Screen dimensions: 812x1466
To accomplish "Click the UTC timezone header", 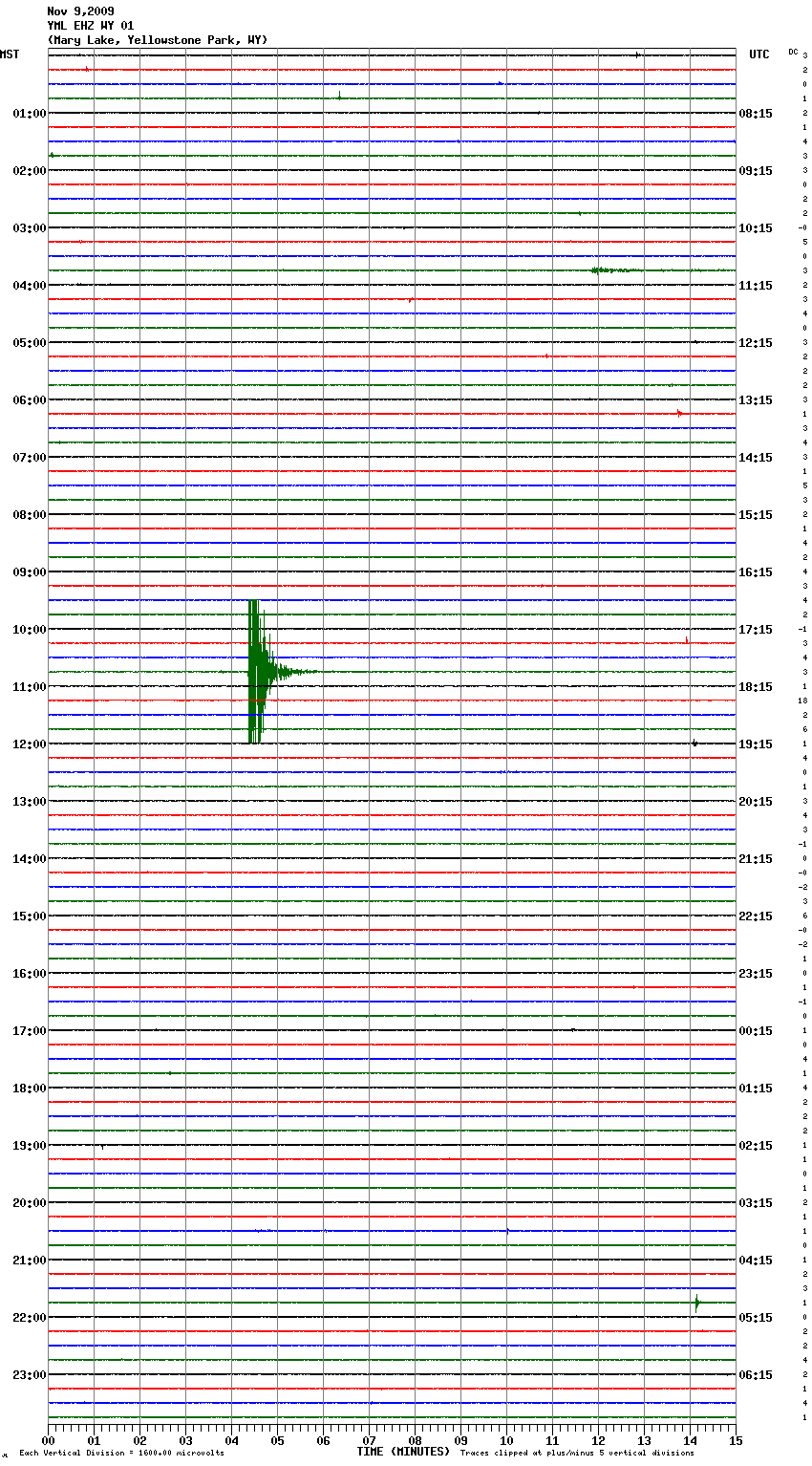I will pyautogui.click(x=759, y=54).
